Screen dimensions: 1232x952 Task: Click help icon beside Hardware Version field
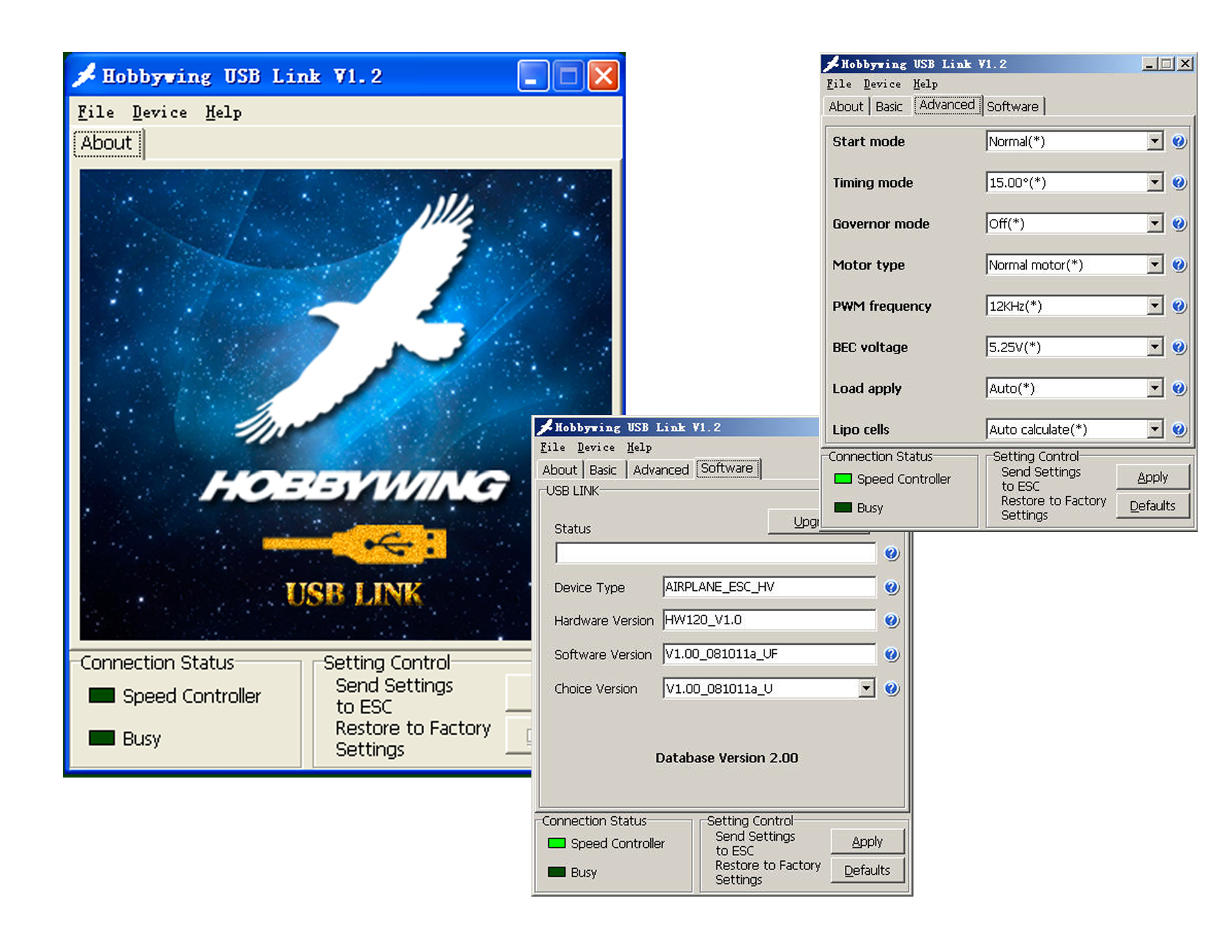(891, 620)
